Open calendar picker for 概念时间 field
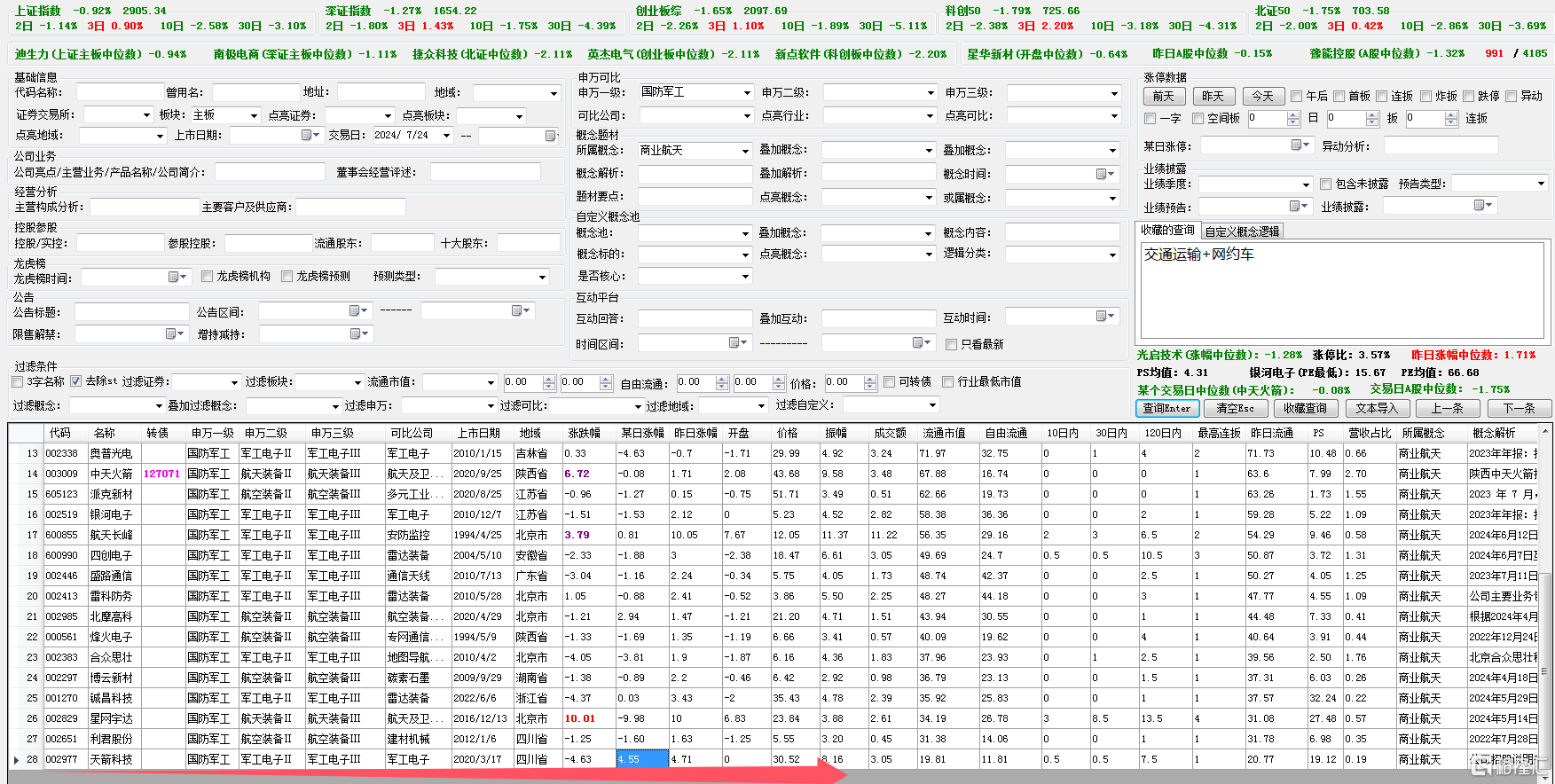Screen dimensions: 1555x784 point(1104,174)
